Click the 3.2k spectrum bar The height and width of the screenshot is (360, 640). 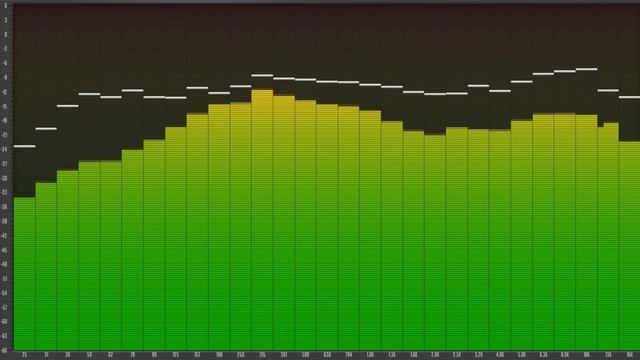click(478, 240)
